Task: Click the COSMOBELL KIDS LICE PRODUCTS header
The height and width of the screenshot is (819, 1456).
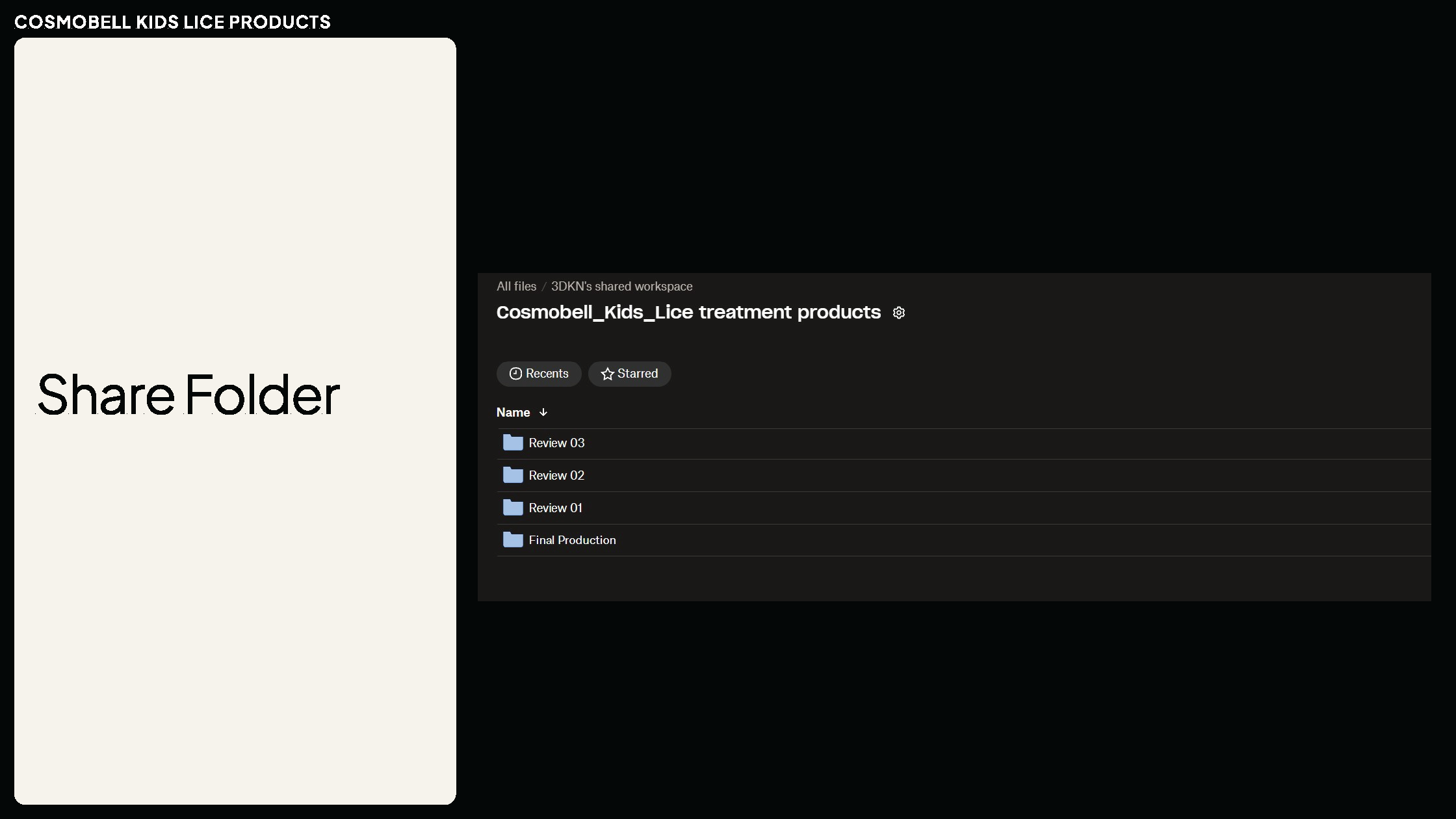Action: pos(172,22)
